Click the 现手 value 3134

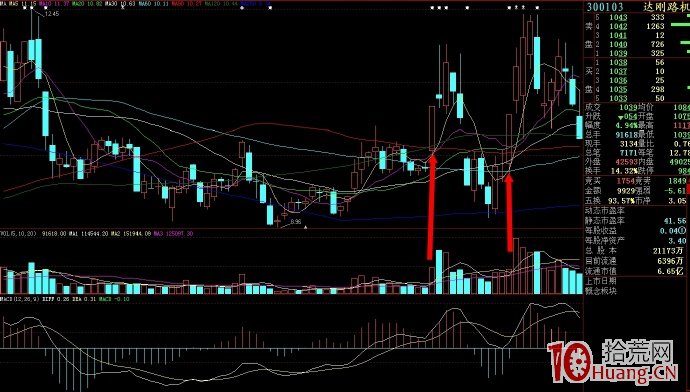[628, 143]
